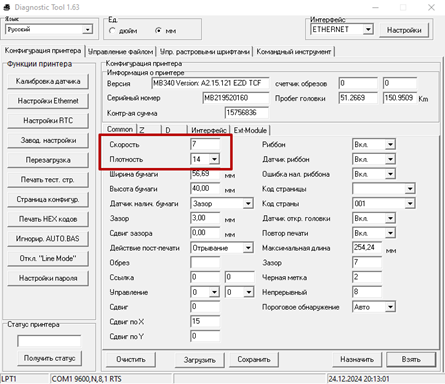The width and height of the screenshot is (445, 384).
Task: Click the Высота бумаги field
Action: point(205,189)
